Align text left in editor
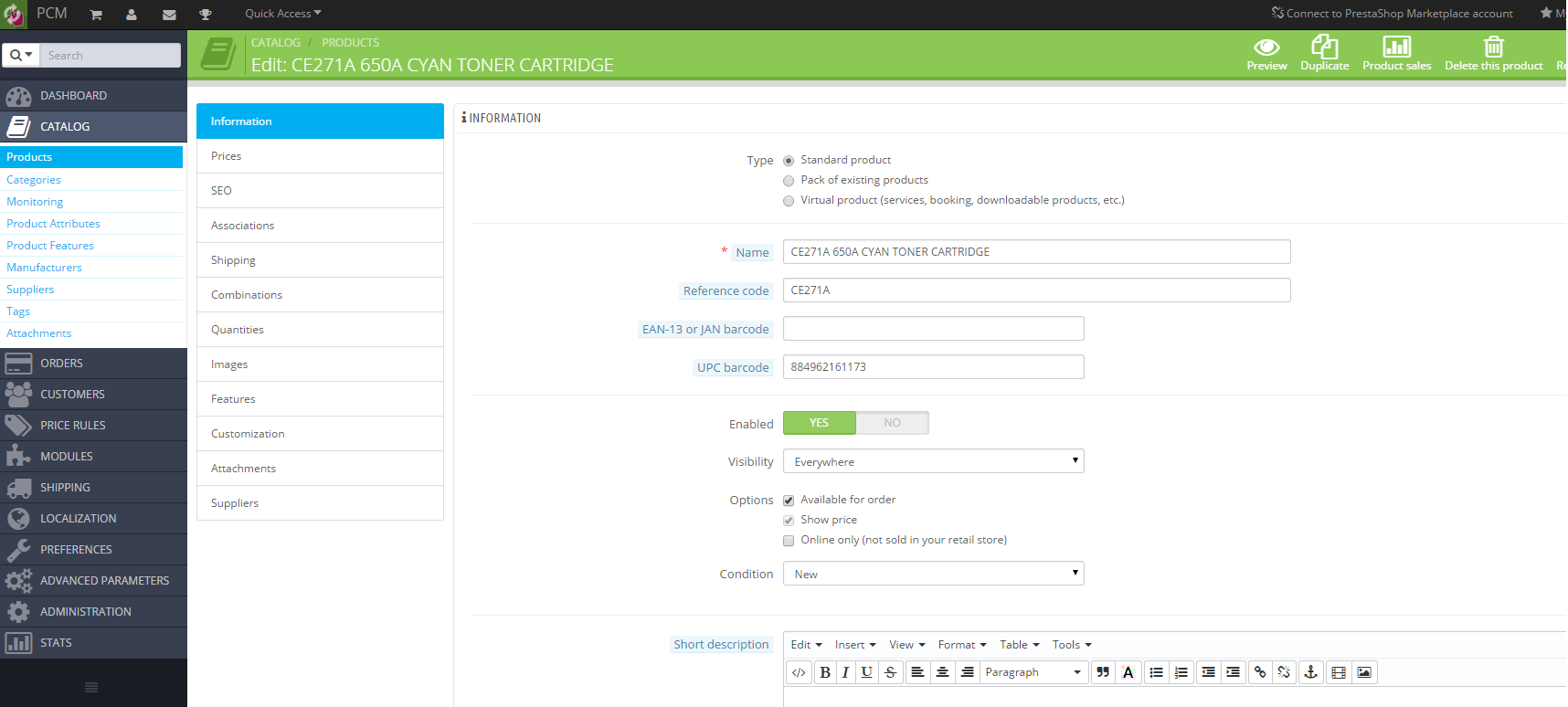1568x707 pixels. tap(917, 672)
